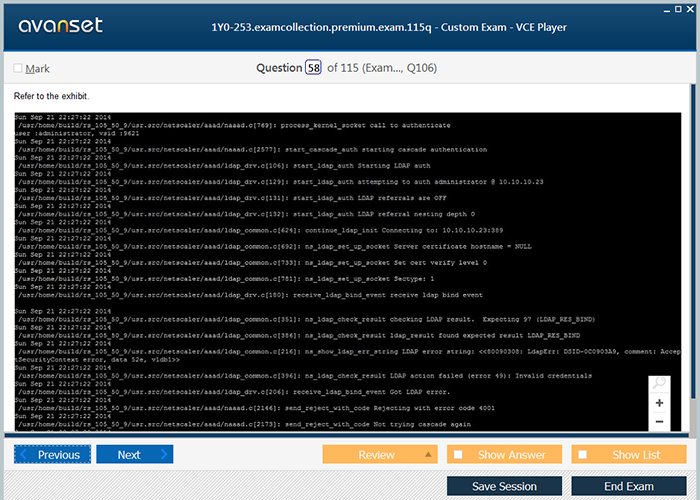Click the 'Refer to the exhibit' text
700x500 pixels.
51,97
